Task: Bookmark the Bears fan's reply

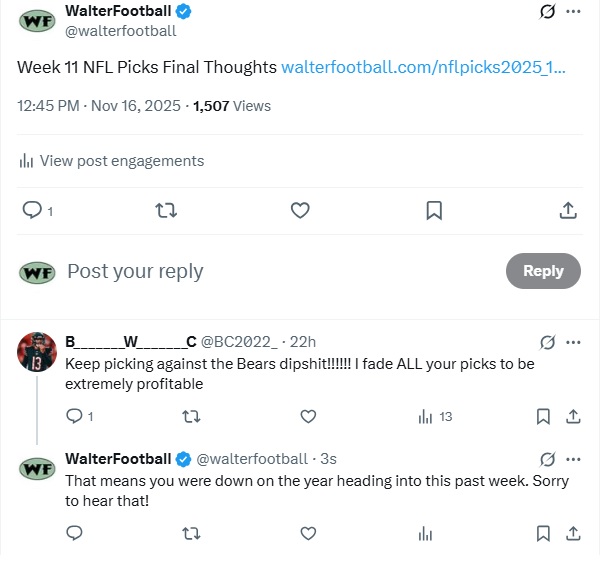Action: (x=543, y=416)
